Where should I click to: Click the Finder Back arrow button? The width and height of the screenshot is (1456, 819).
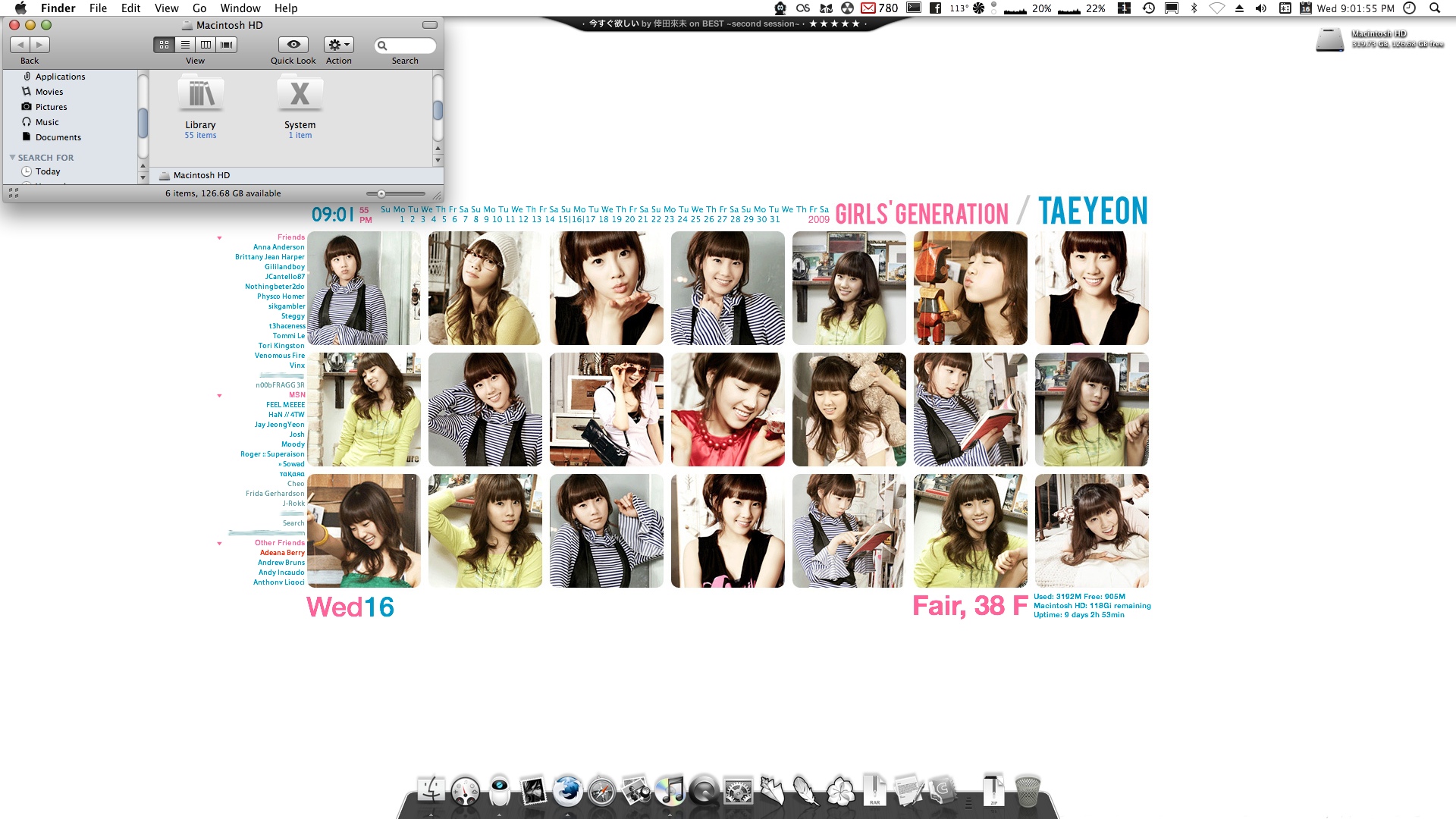20,45
